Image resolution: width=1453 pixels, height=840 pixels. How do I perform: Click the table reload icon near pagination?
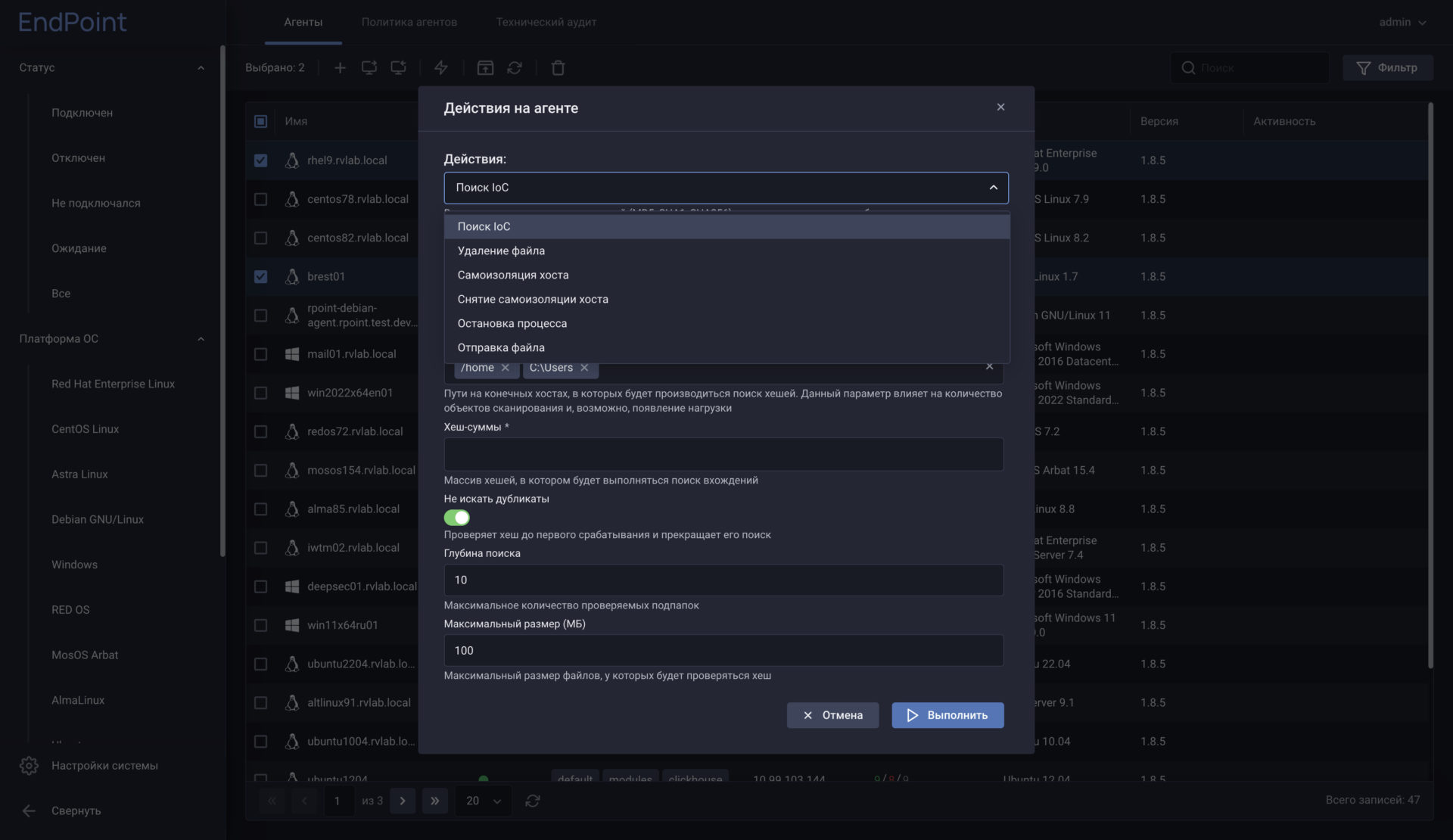(x=533, y=801)
